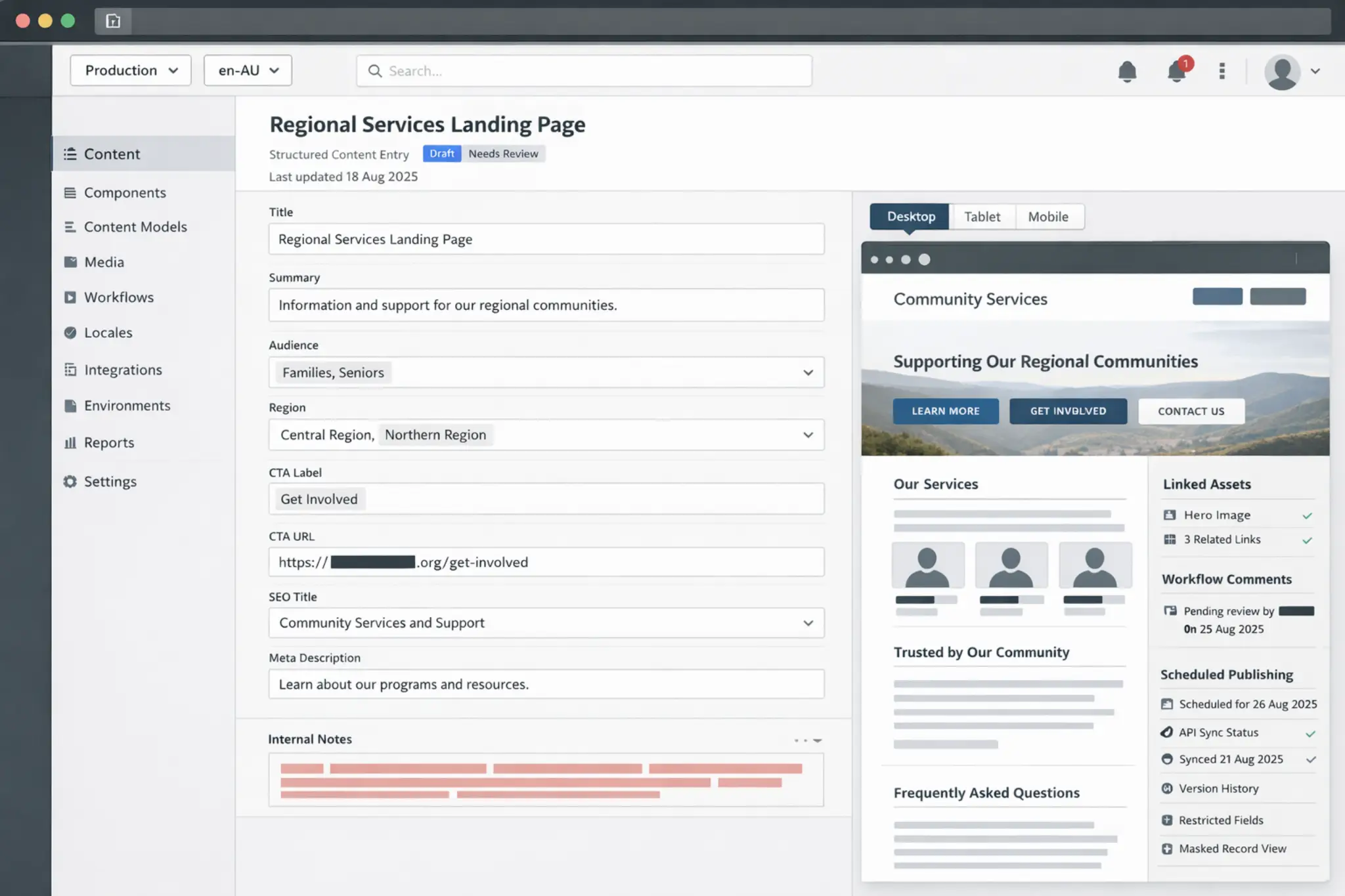Click the Pending review comment icon

1170,611
